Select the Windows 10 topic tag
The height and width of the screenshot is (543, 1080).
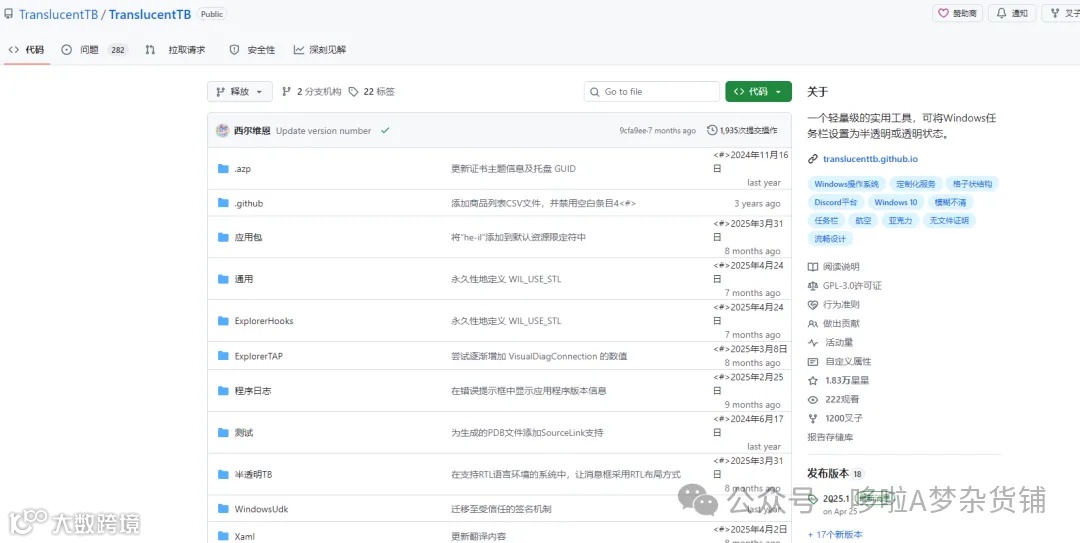[895, 203]
